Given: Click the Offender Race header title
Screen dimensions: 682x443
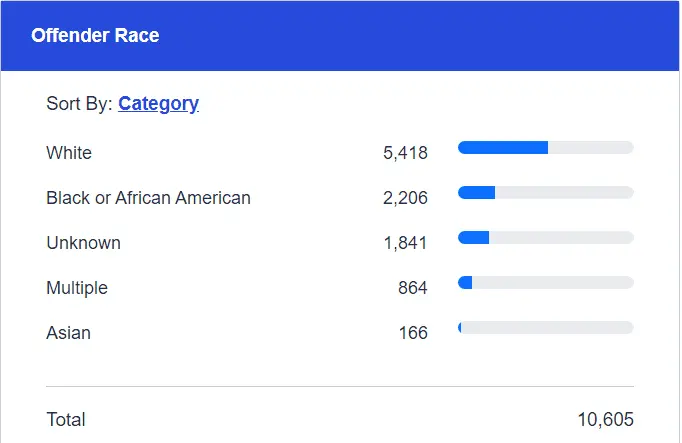Looking at the screenshot, I should click(x=95, y=36).
